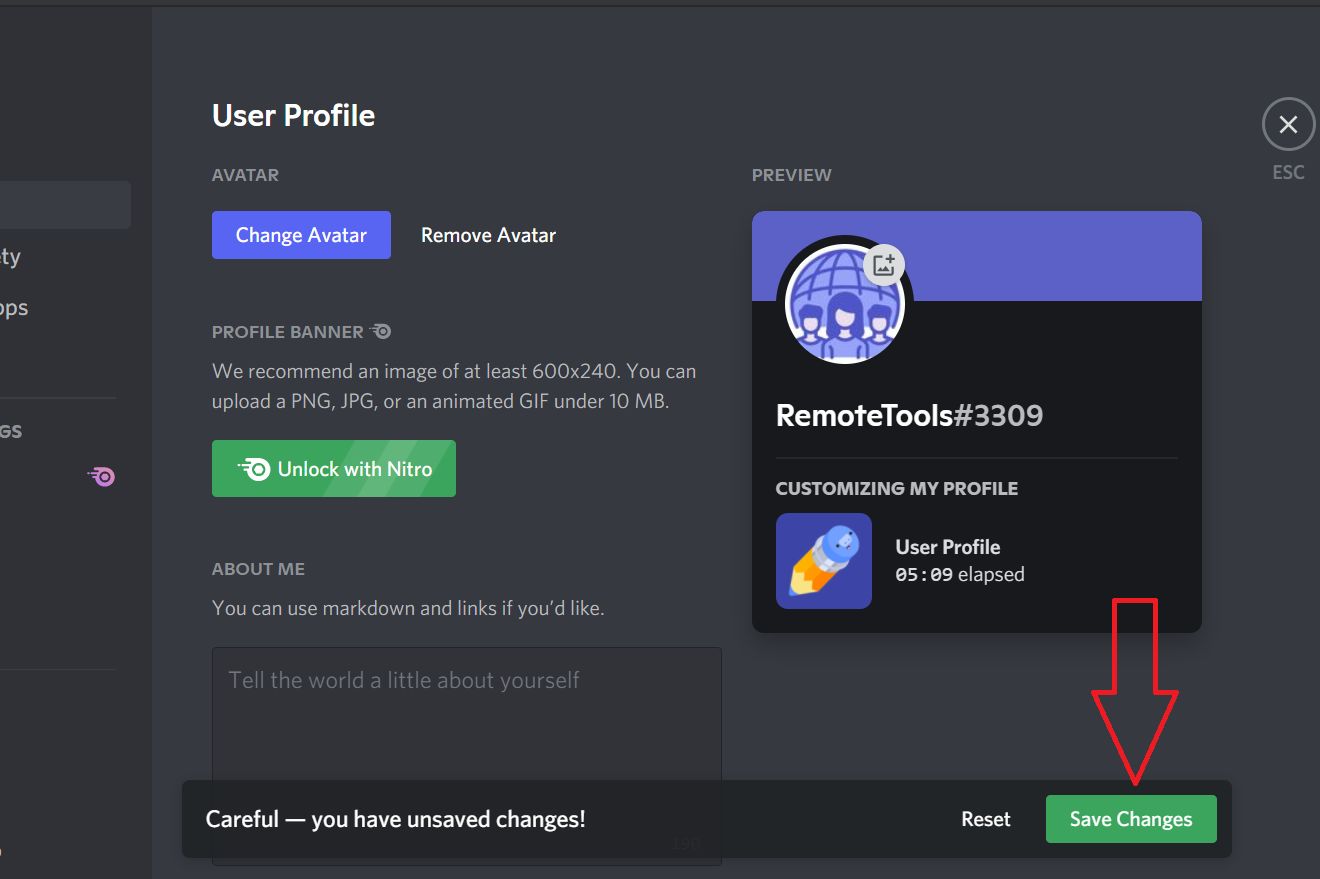The height and width of the screenshot is (879, 1320).
Task: Click the camera upload icon on the avatar
Action: [x=883, y=264]
